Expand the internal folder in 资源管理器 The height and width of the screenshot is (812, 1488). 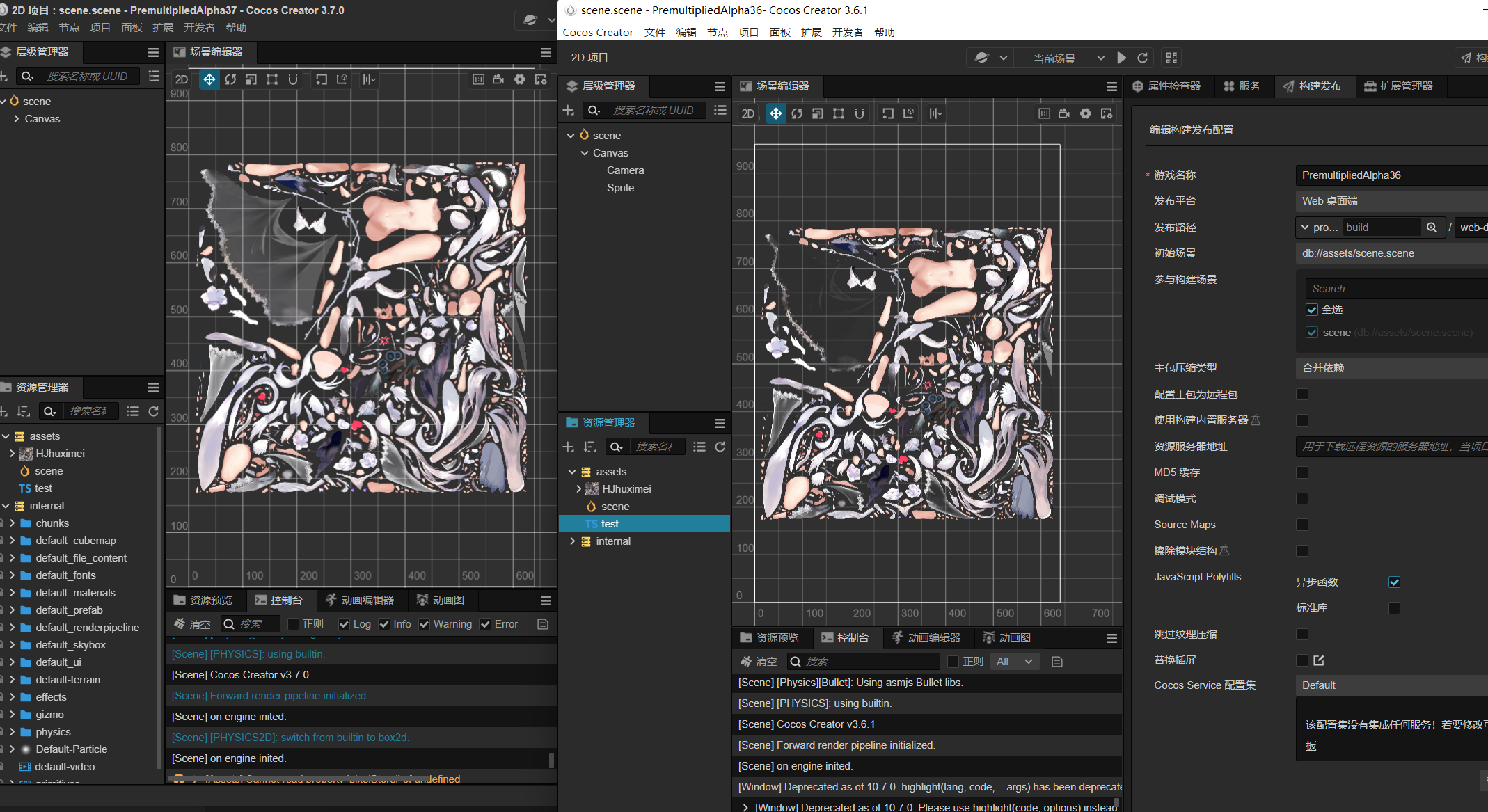click(572, 541)
